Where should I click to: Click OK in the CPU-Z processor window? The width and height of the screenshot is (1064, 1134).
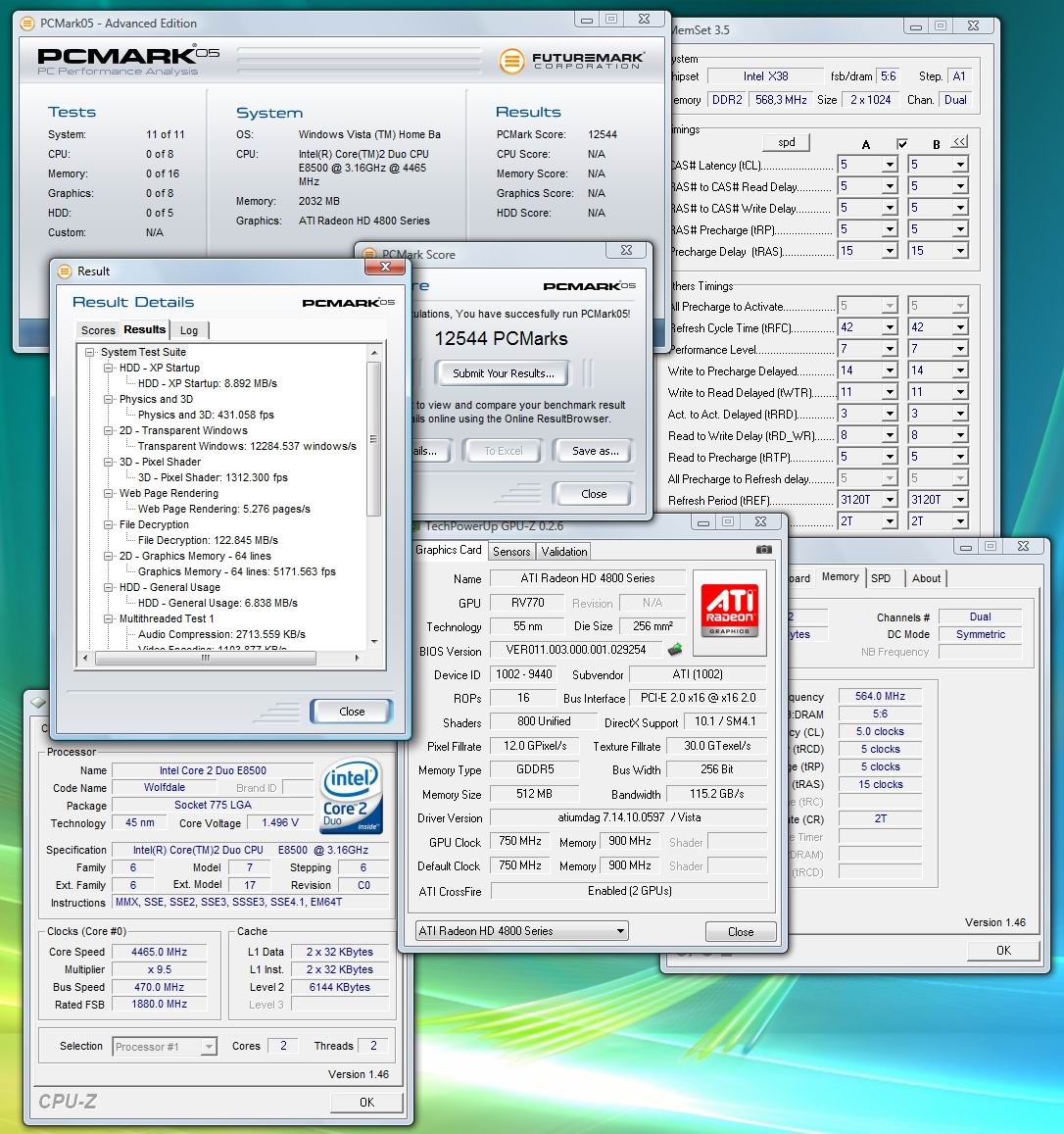(366, 1103)
